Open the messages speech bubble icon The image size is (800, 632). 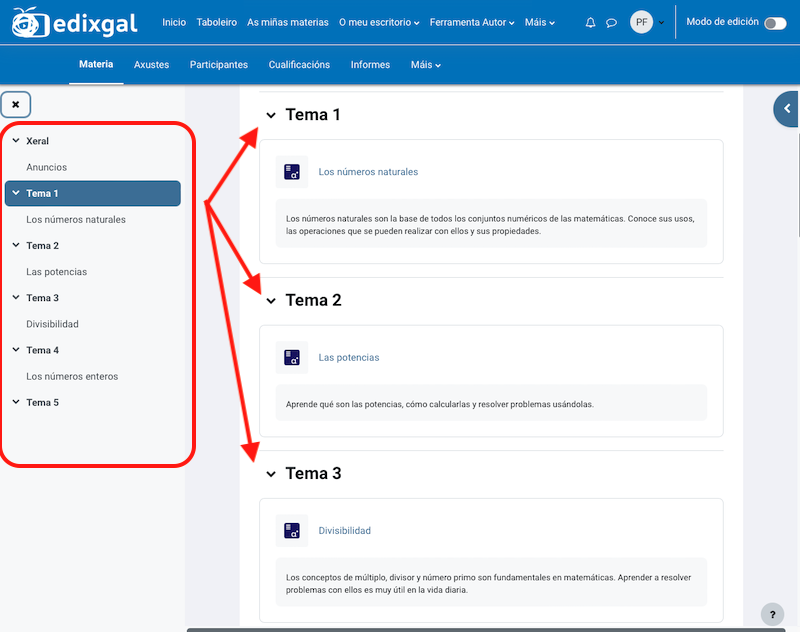point(612,22)
